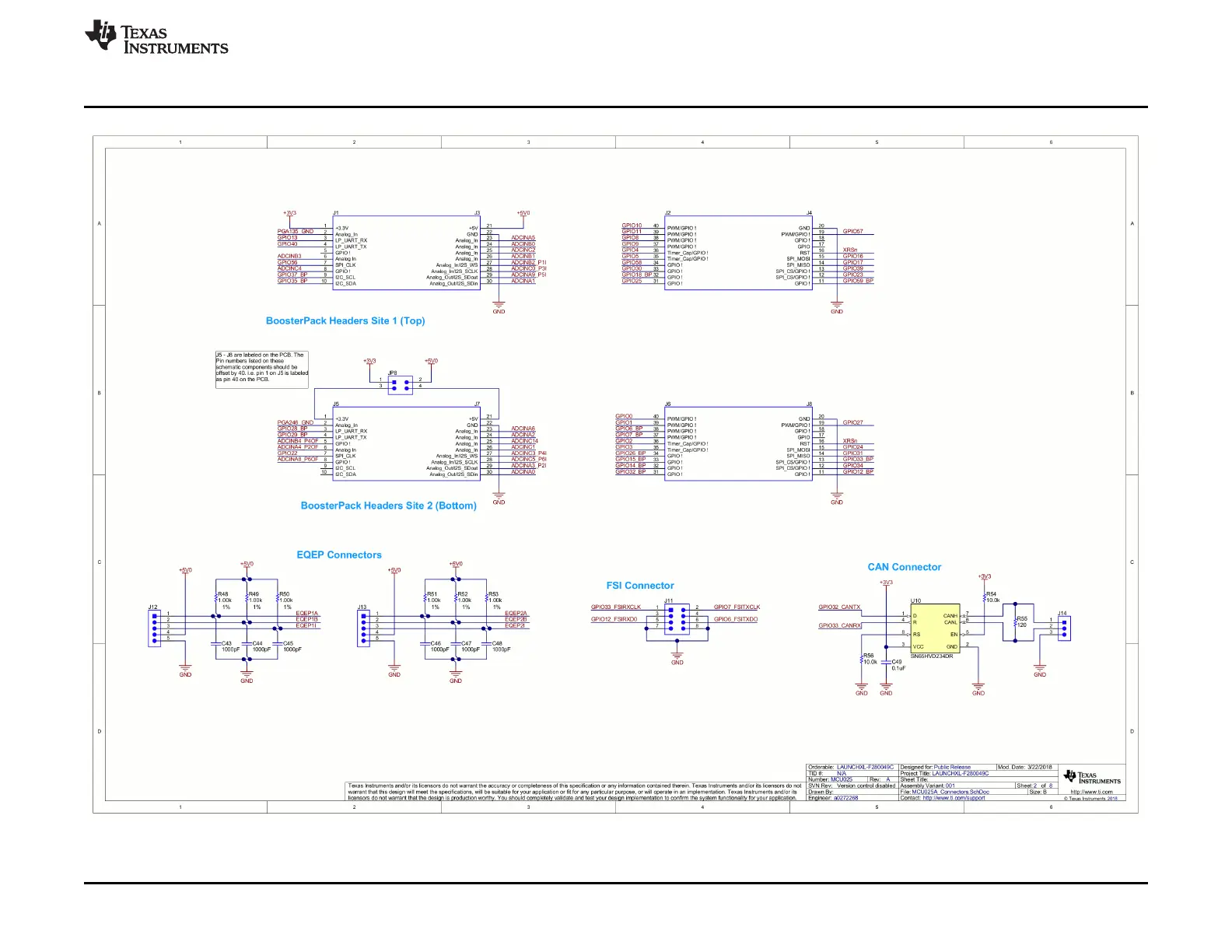Select the 'EQEP Connectors' heading

click(339, 555)
